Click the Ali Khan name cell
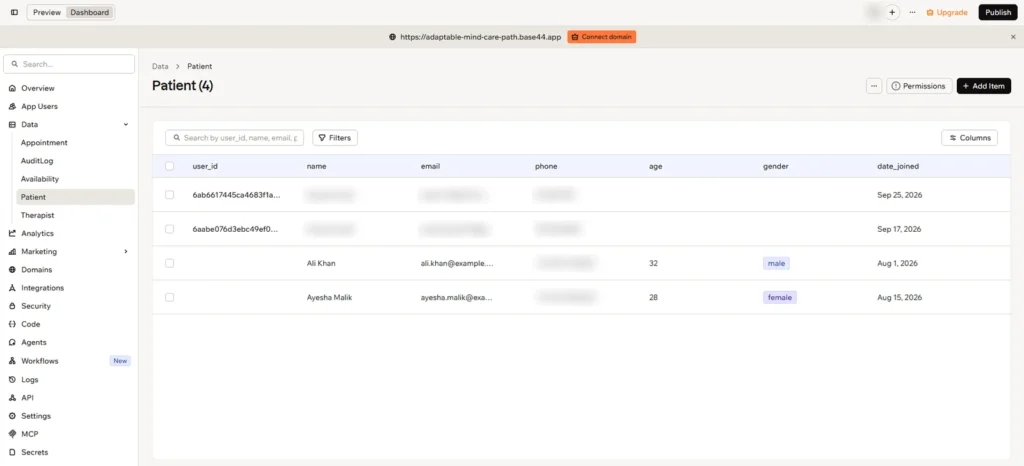The width and height of the screenshot is (1024, 466). click(x=321, y=264)
